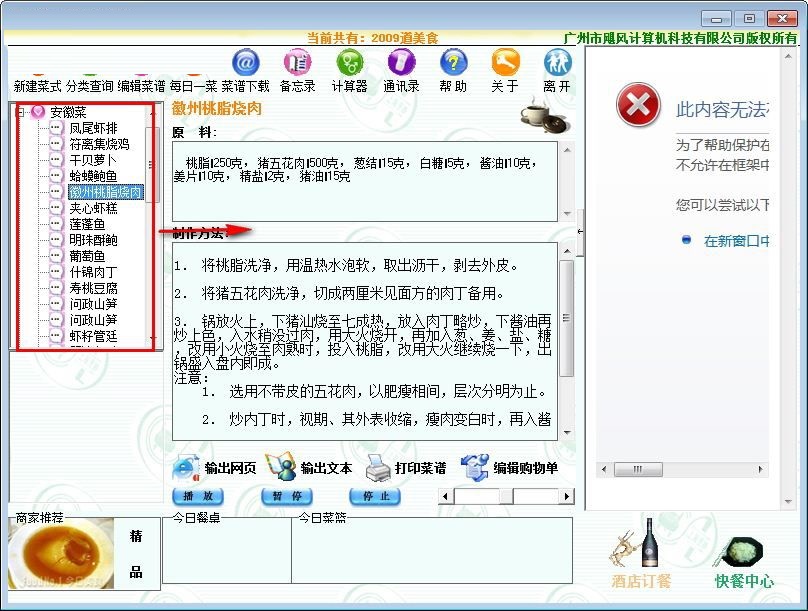The image size is (808, 611).
Task: Open the 关于 about icon
Action: coord(505,63)
